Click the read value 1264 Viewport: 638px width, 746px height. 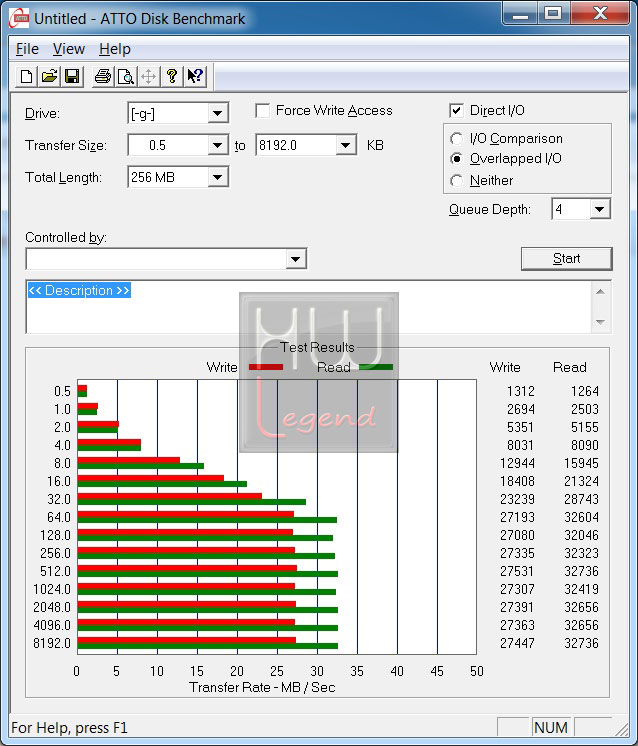585,391
